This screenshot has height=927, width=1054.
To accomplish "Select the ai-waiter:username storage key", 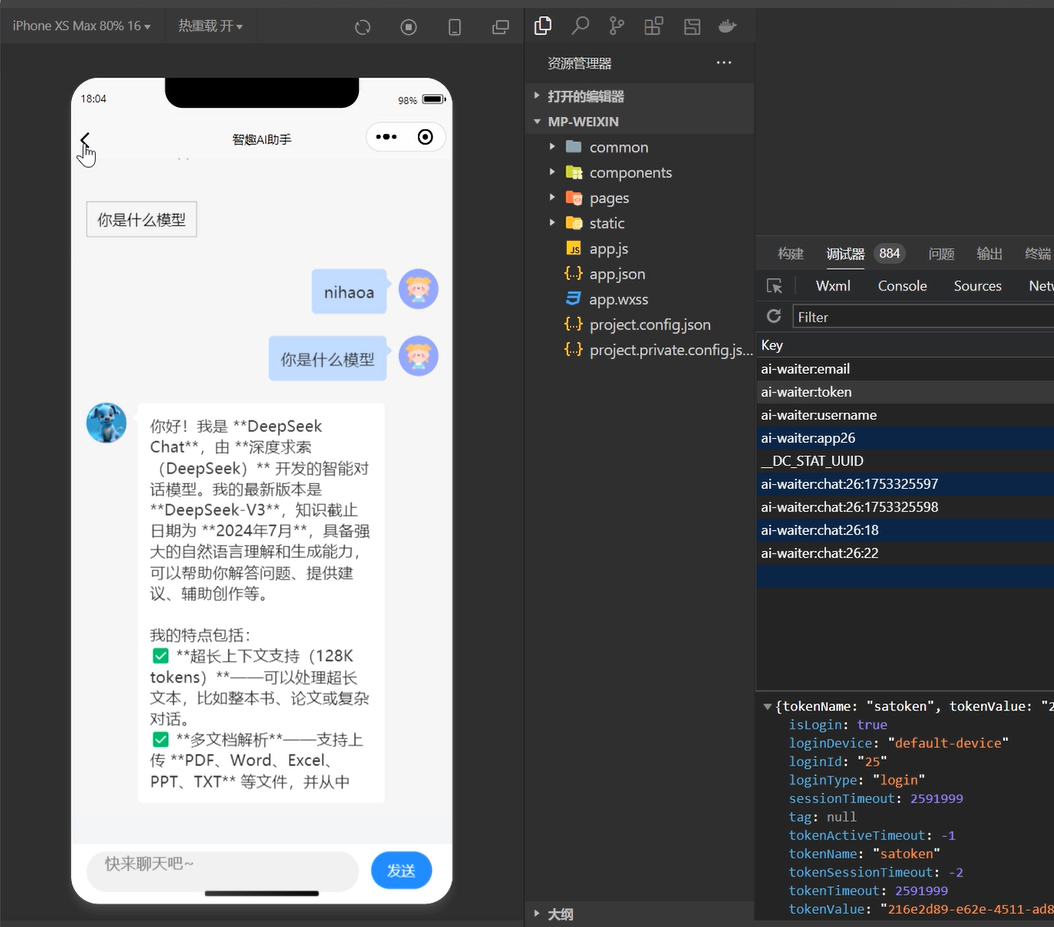I will (905, 415).
